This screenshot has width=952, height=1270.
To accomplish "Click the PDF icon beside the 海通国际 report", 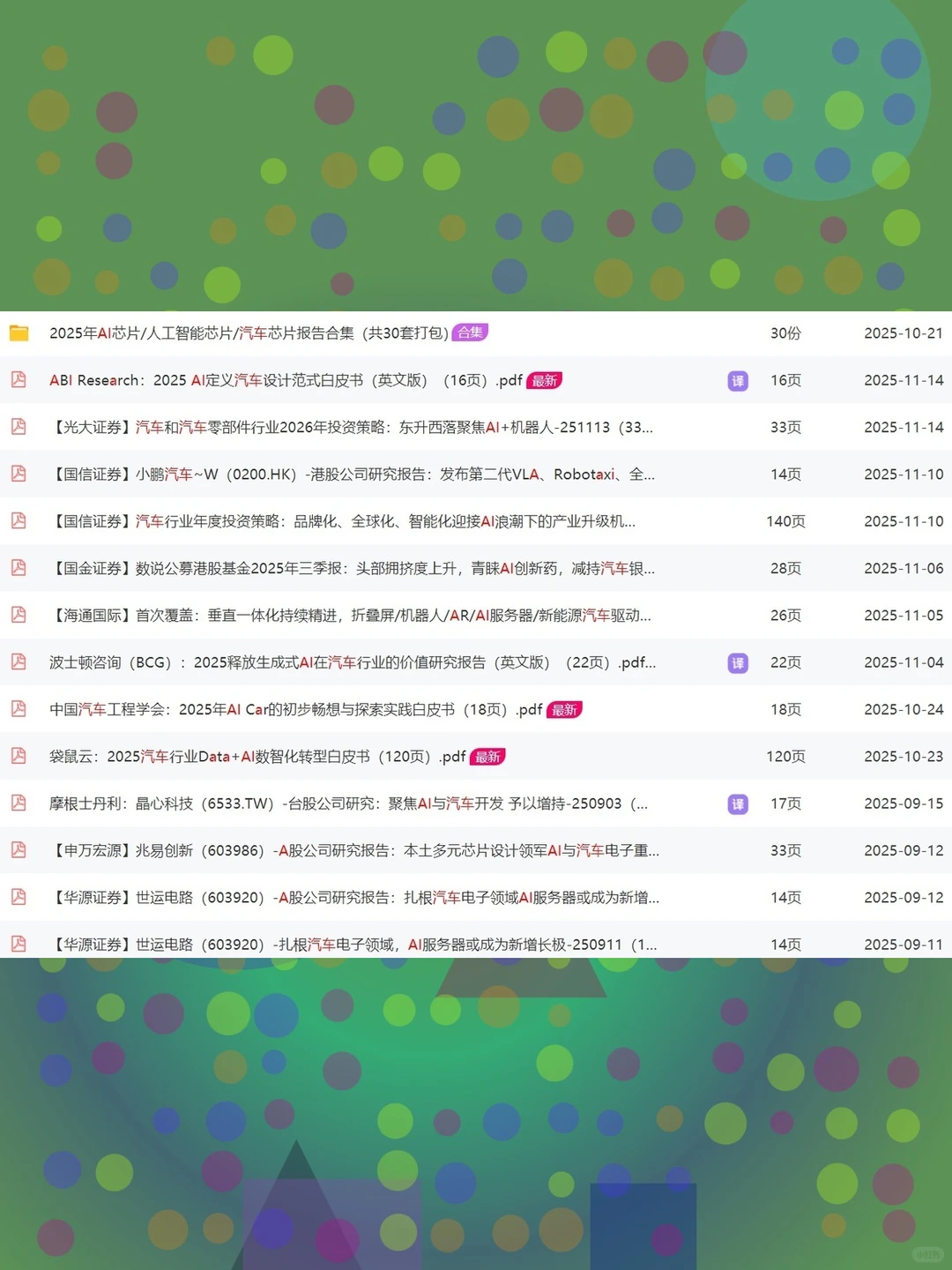I will (x=18, y=616).
